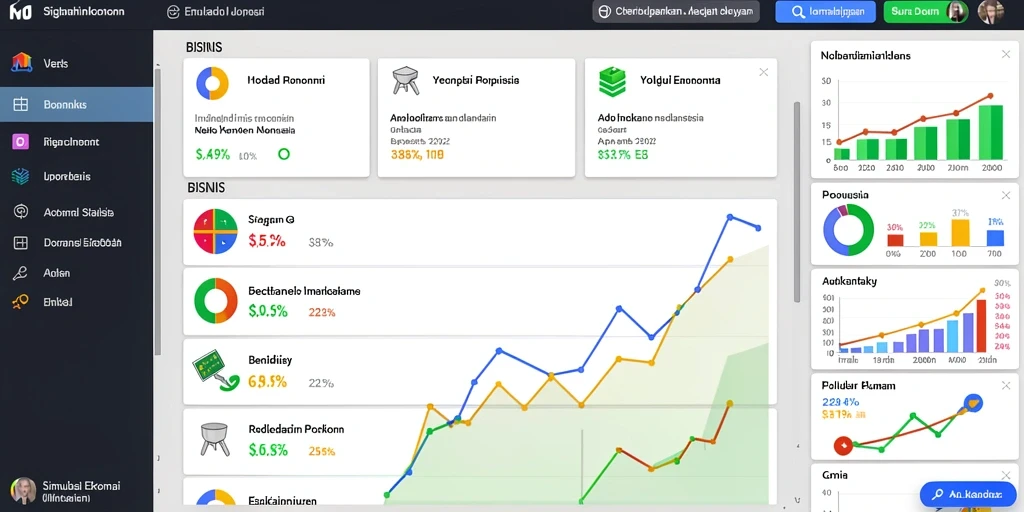The width and height of the screenshot is (1024, 512).
Task: Click the colorful Verts sidebar icon
Action: pyautogui.click(x=22, y=63)
